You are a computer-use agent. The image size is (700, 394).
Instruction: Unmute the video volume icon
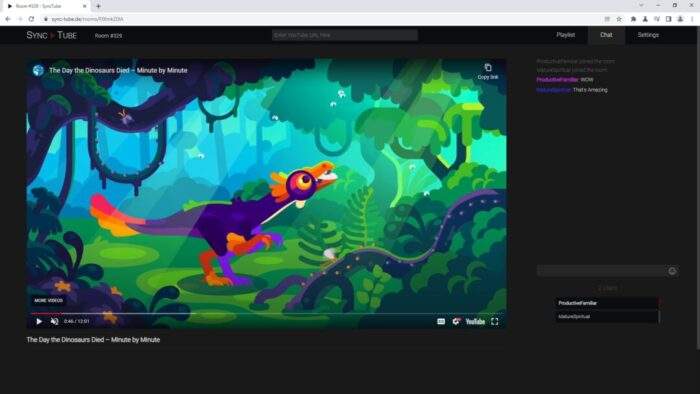(54, 321)
